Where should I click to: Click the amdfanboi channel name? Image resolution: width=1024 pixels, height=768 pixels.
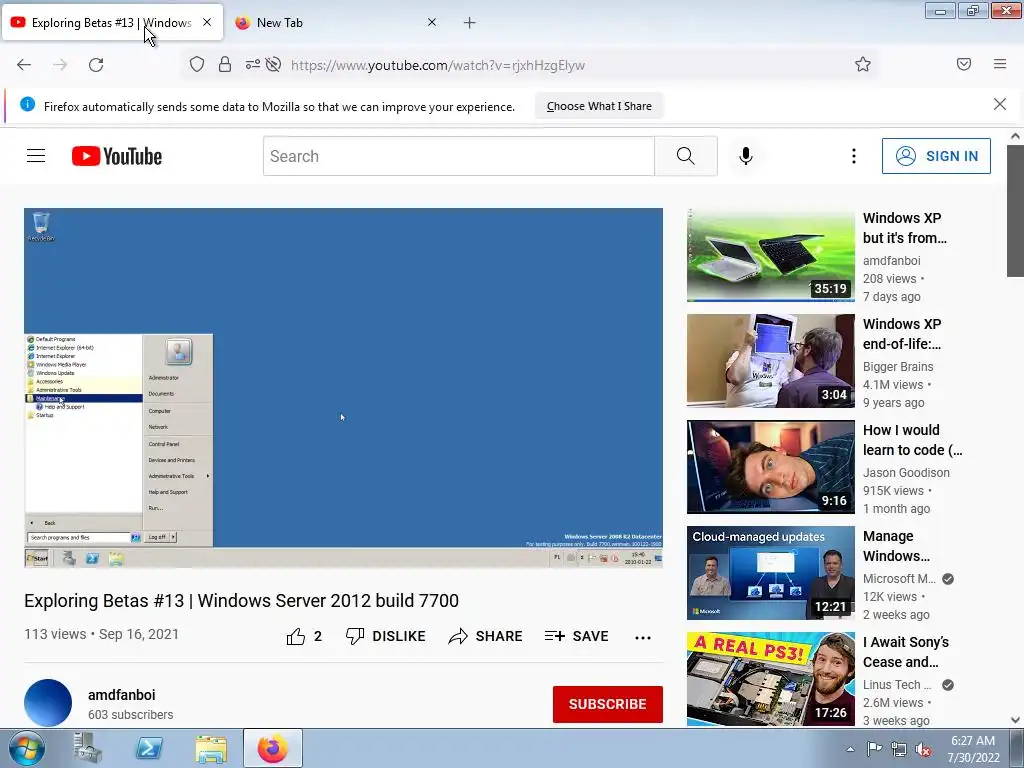[x=121, y=695]
